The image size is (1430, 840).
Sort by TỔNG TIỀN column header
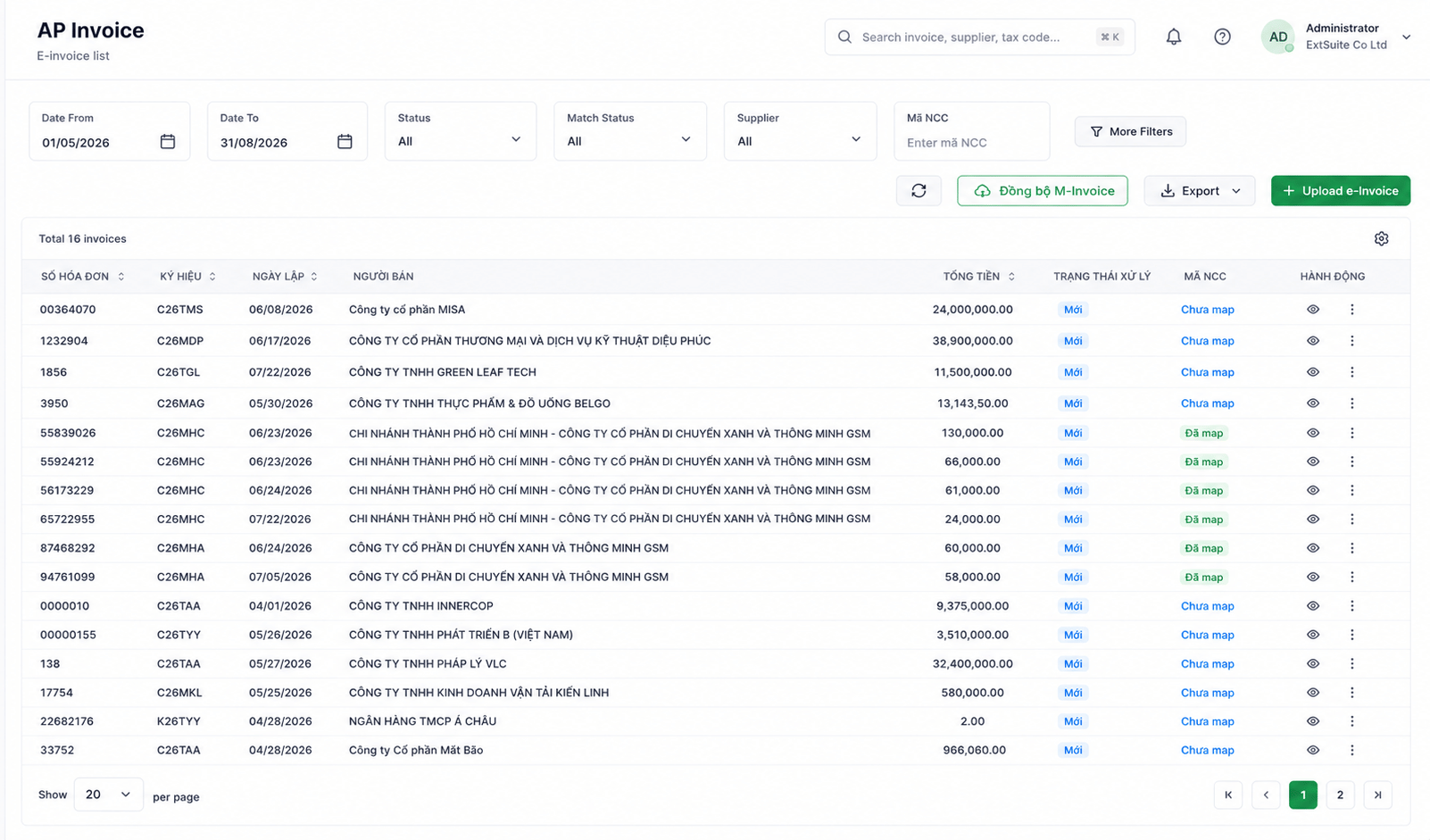(979, 277)
